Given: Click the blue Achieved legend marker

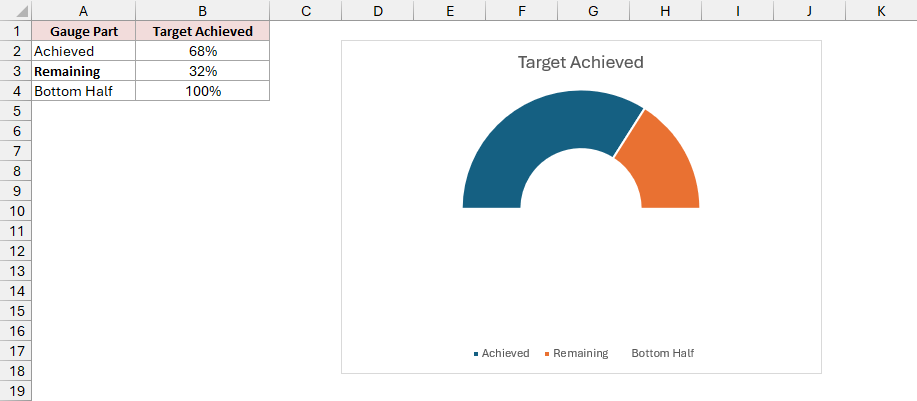Looking at the screenshot, I should (476, 354).
